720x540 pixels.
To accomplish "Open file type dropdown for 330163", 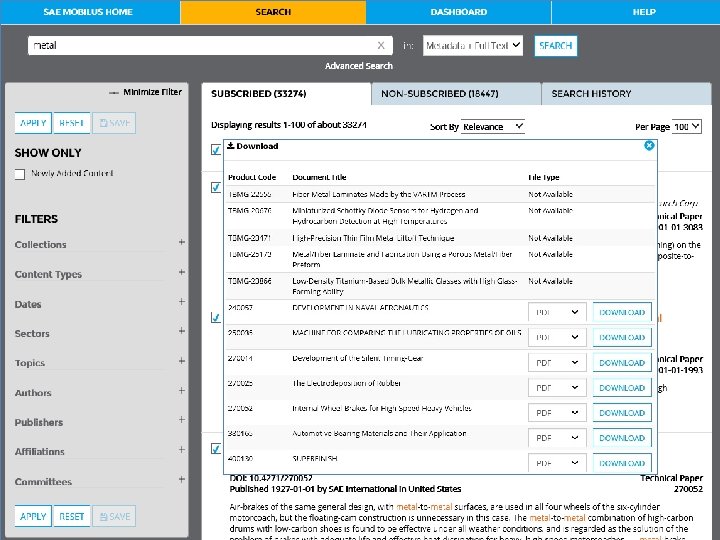I will 557,438.
